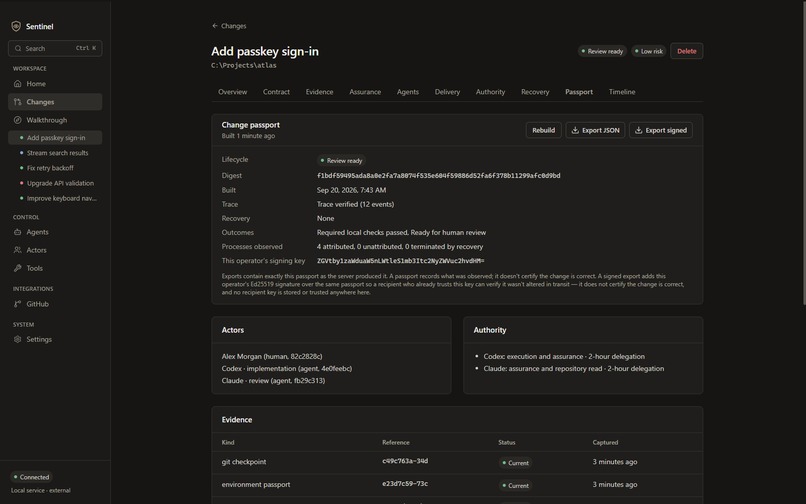Switch to the Assurance tab
806x504 pixels.
coord(365,92)
